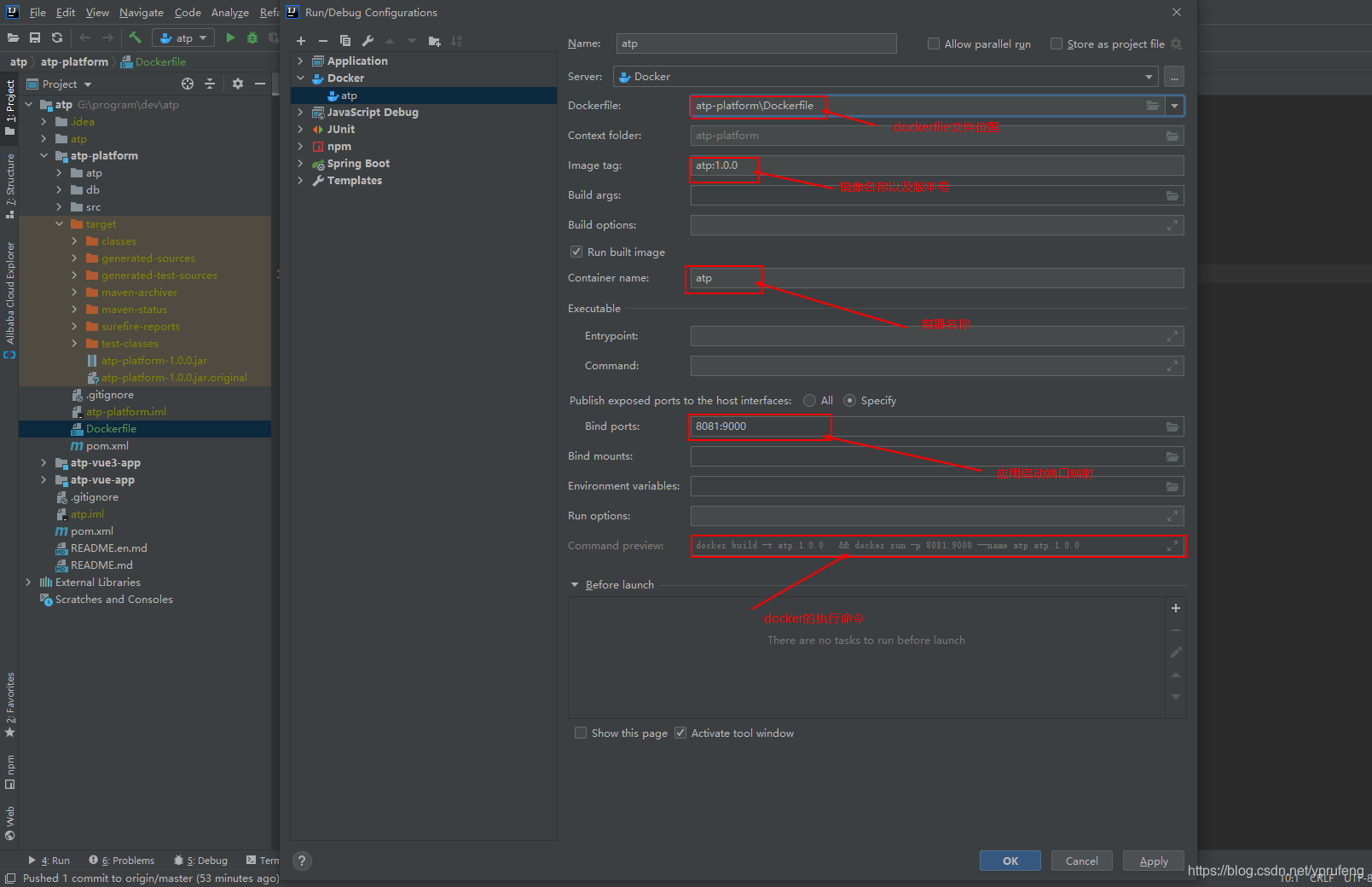This screenshot has width=1372, height=887.
Task: Add a new run configuration with the plus icon
Action: [300, 40]
